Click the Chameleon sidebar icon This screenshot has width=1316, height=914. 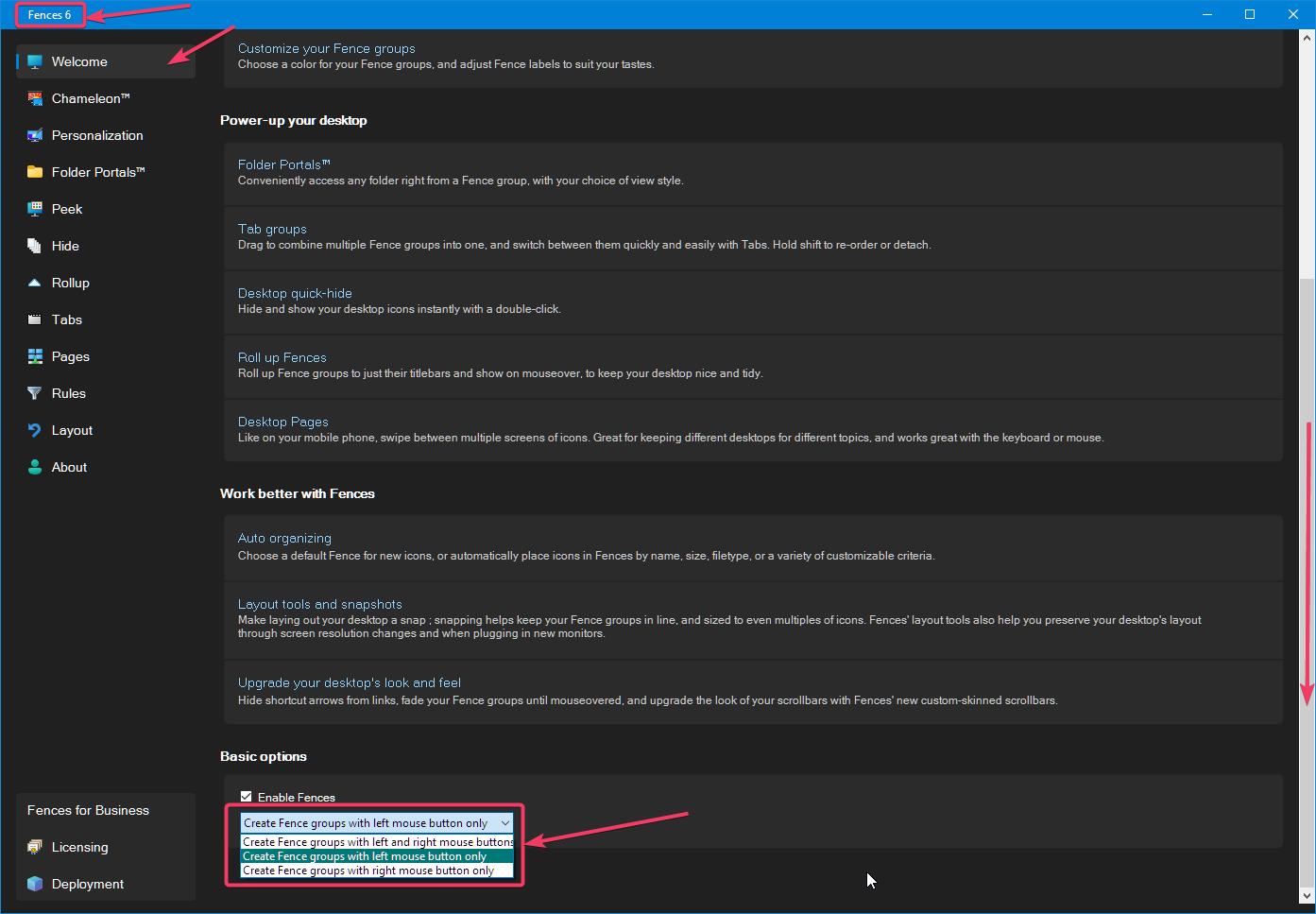[x=35, y=98]
